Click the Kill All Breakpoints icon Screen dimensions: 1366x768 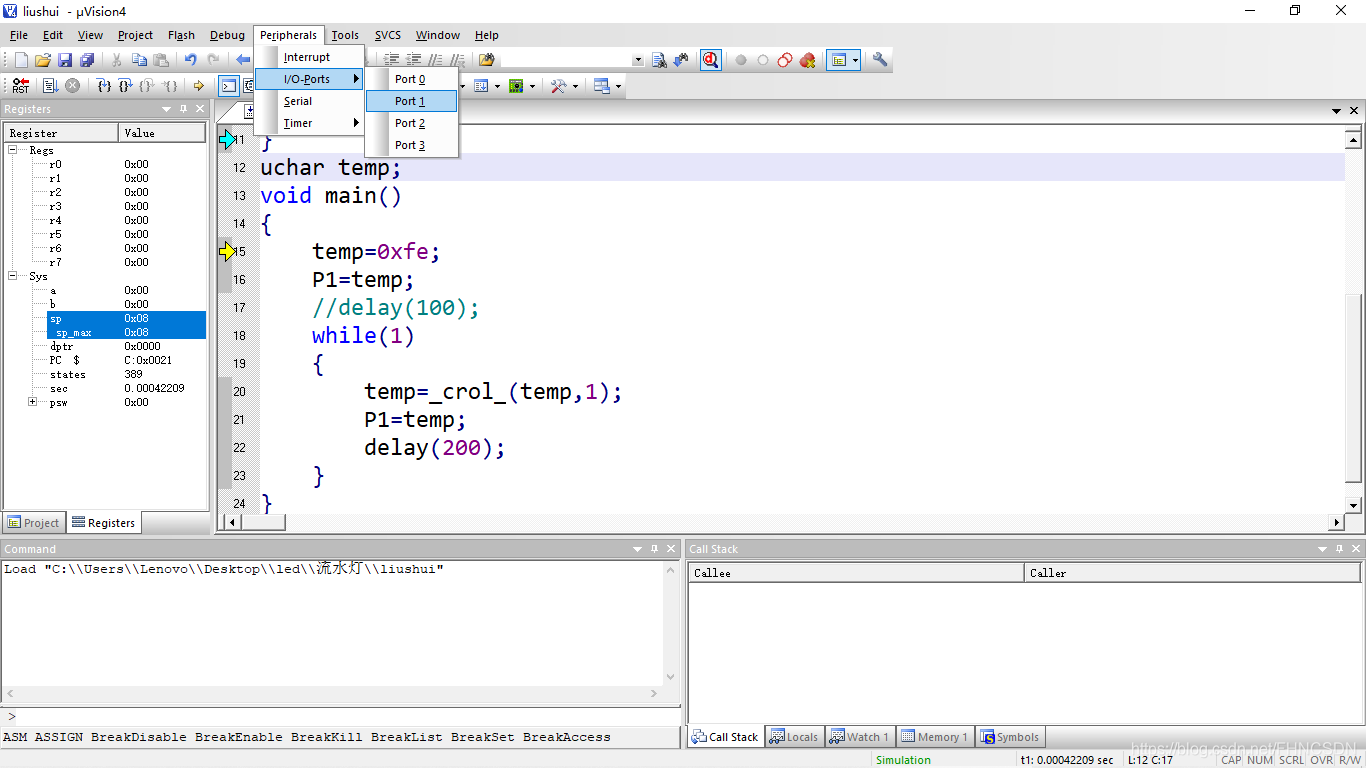pyautogui.click(x=807, y=60)
